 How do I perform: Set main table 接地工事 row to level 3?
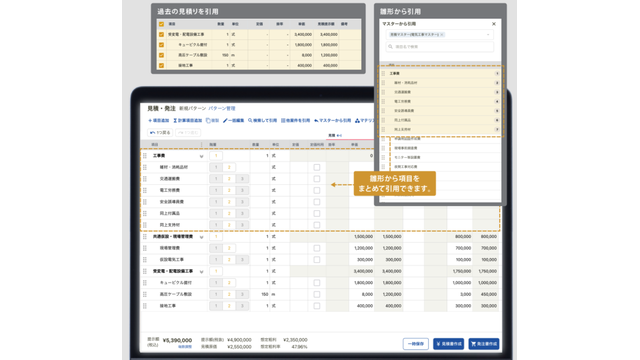(x=242, y=306)
